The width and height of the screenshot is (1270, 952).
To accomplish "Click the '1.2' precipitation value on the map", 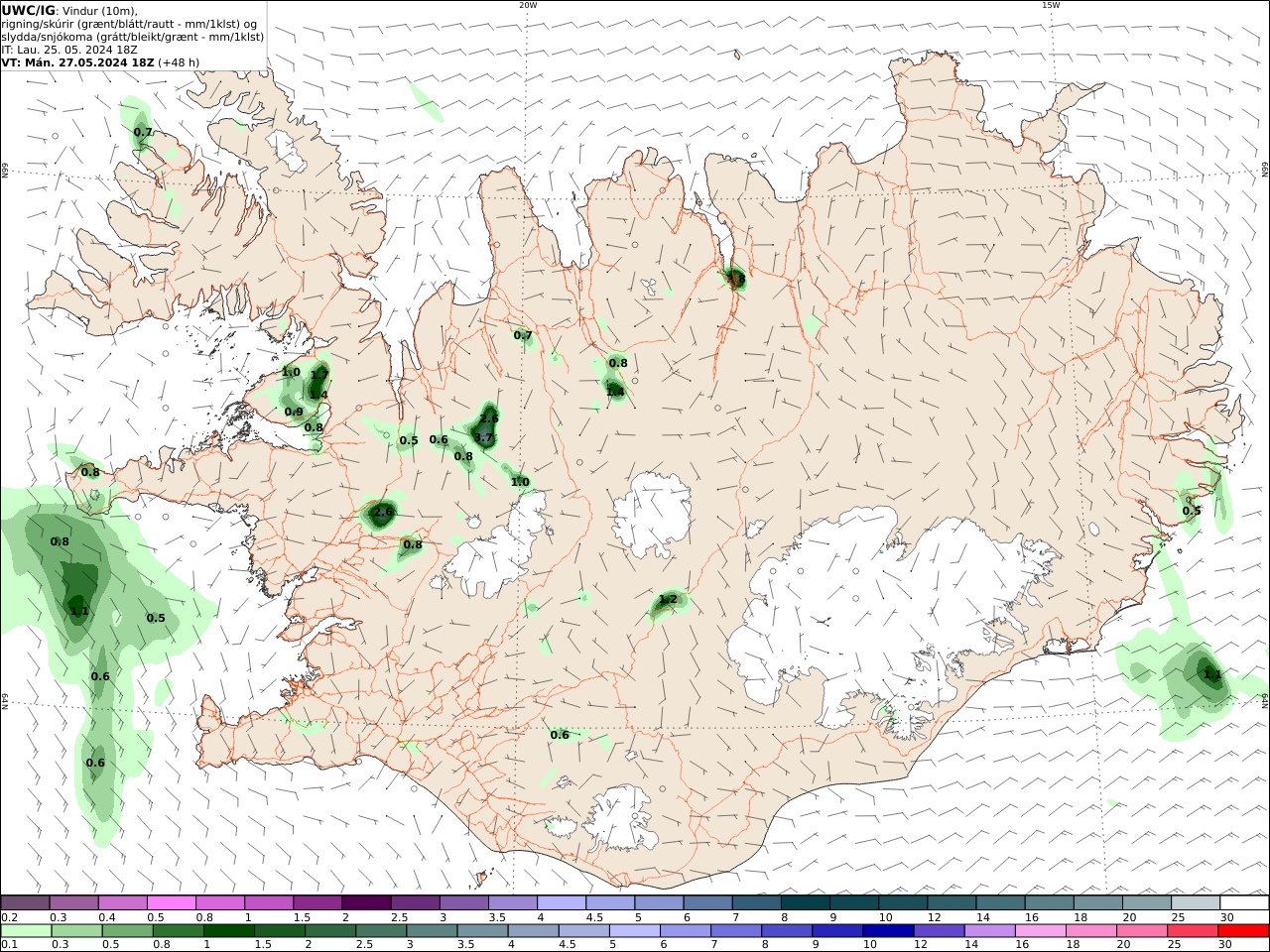I will [x=668, y=599].
